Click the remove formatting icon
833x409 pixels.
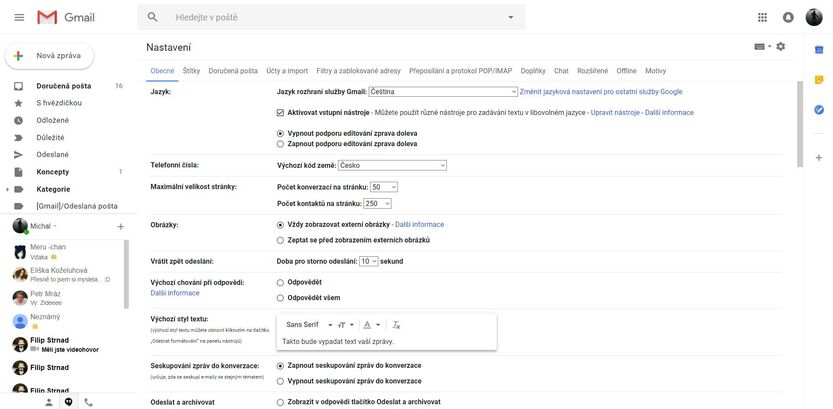point(396,325)
